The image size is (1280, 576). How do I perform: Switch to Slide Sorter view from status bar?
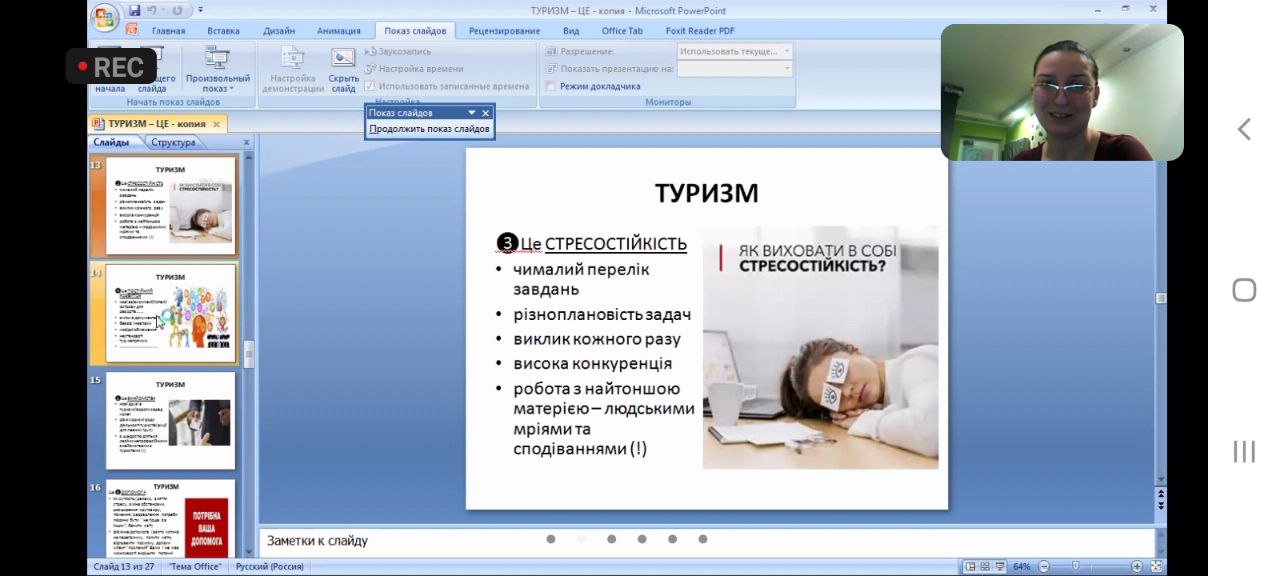point(985,566)
